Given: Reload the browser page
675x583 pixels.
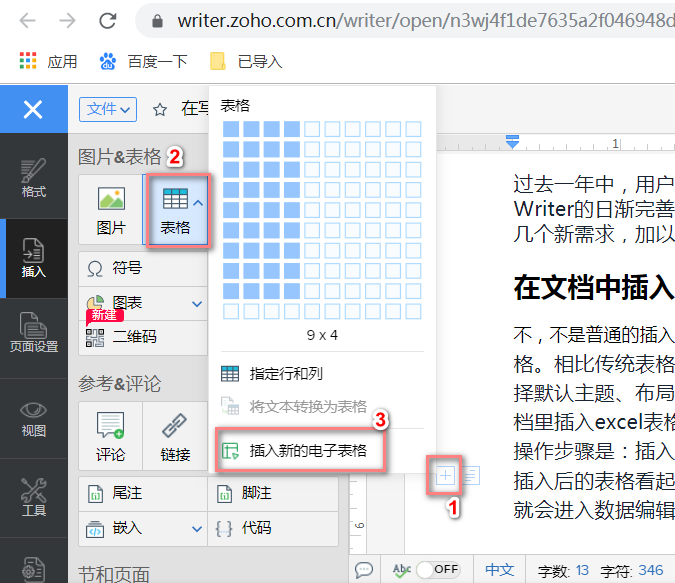Looking at the screenshot, I should coord(108,20).
